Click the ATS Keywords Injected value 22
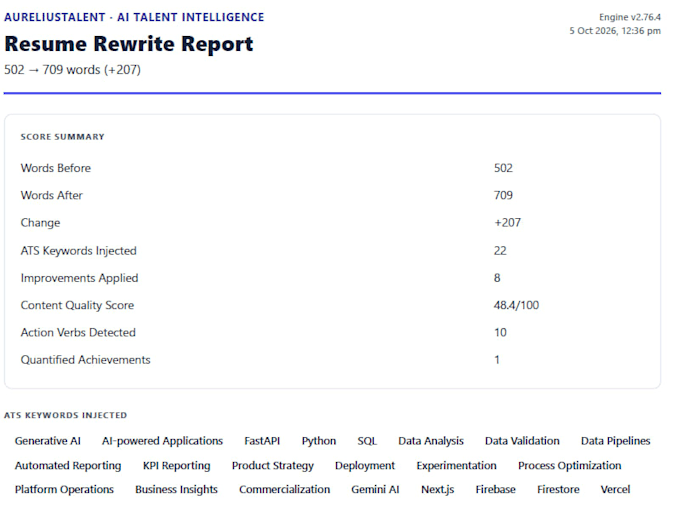Image resolution: width=680 pixels, height=506 pixels. pos(500,251)
